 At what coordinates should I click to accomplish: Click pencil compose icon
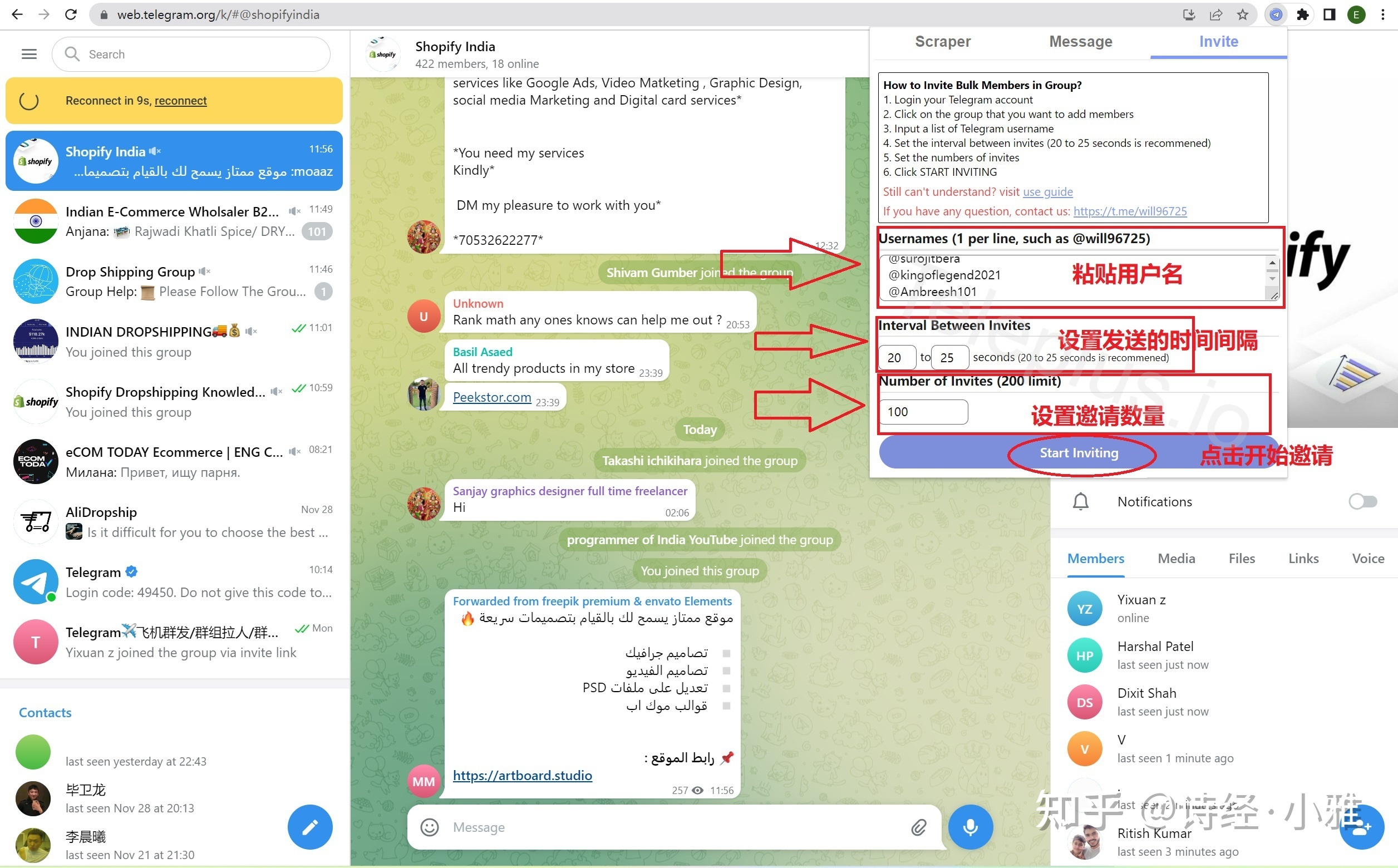pos(311,826)
